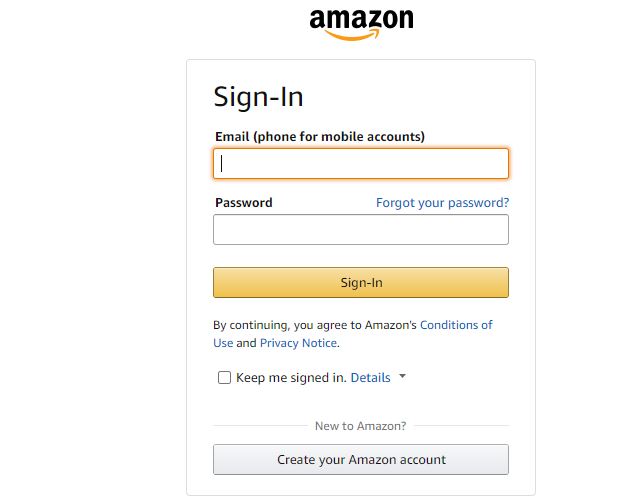Click the text cursor inside the Email field
Screen dimensions: 631x498
(x=221, y=164)
